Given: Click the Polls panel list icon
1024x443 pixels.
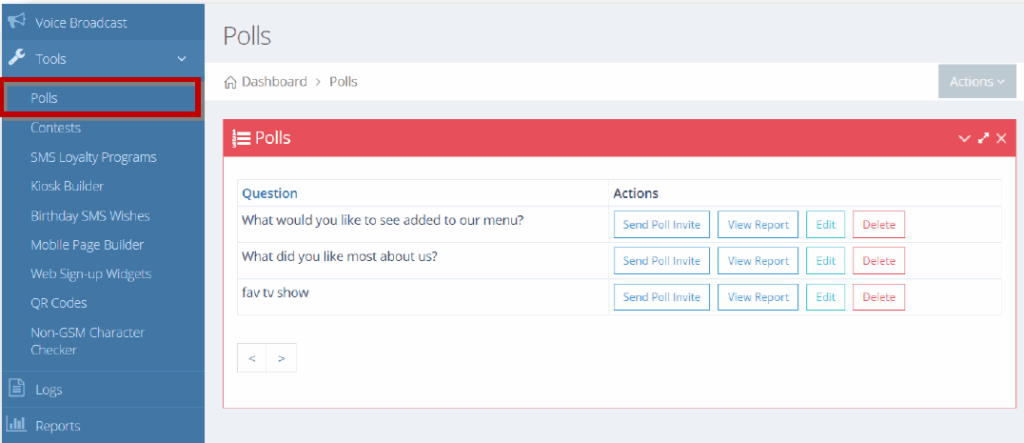Looking at the screenshot, I should tap(242, 139).
